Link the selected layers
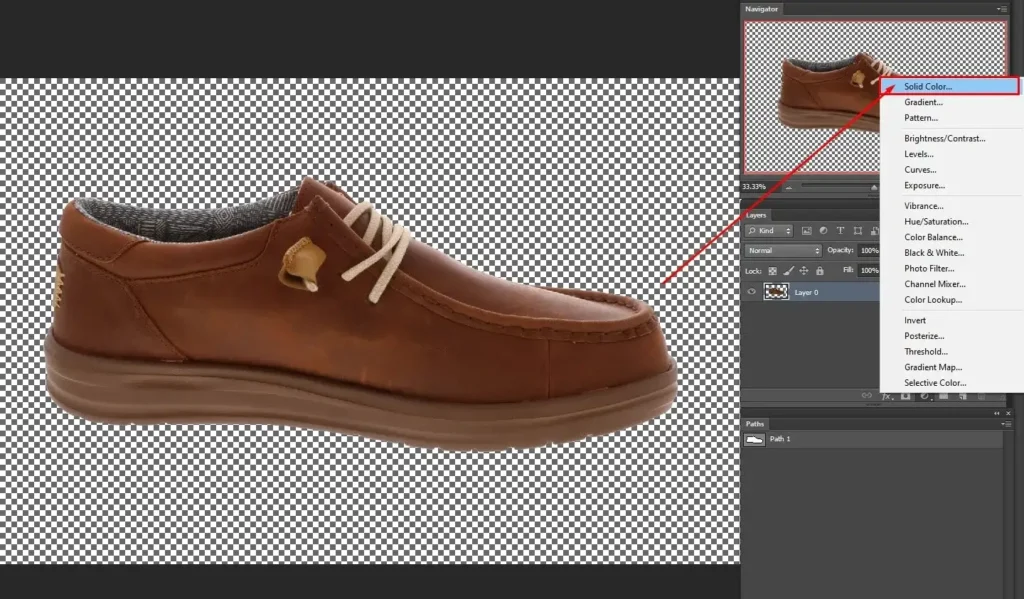Screen dimensions: 1024x599 click(x=867, y=397)
